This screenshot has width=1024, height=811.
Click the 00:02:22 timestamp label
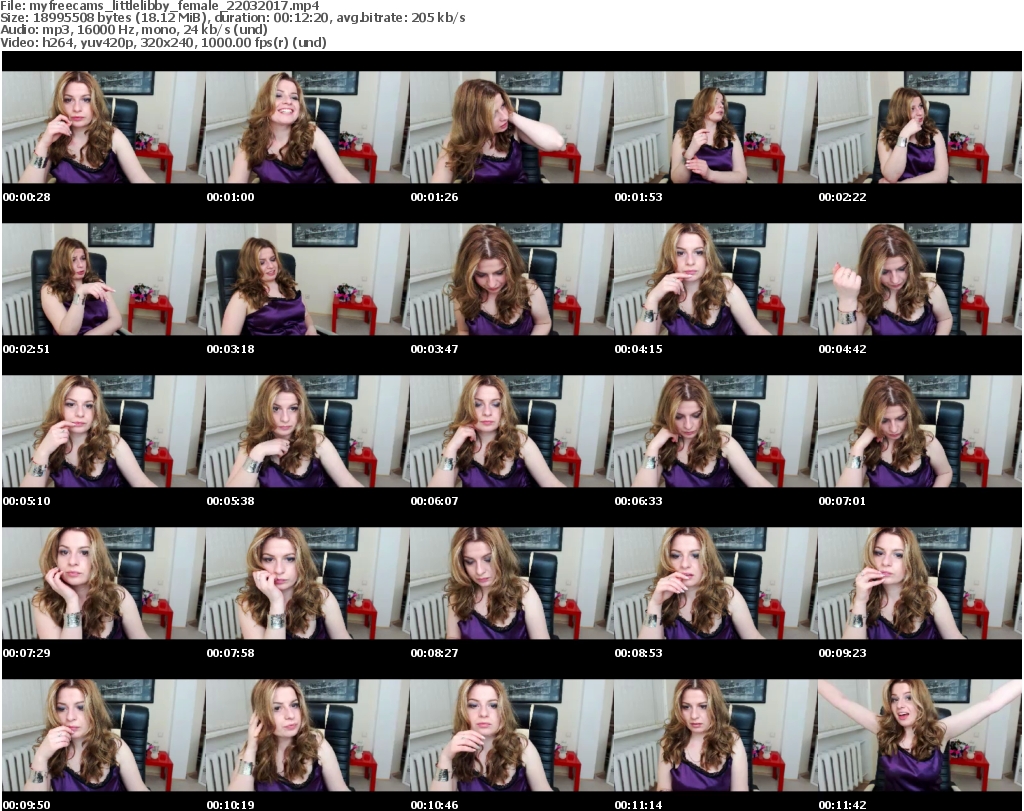[842, 197]
